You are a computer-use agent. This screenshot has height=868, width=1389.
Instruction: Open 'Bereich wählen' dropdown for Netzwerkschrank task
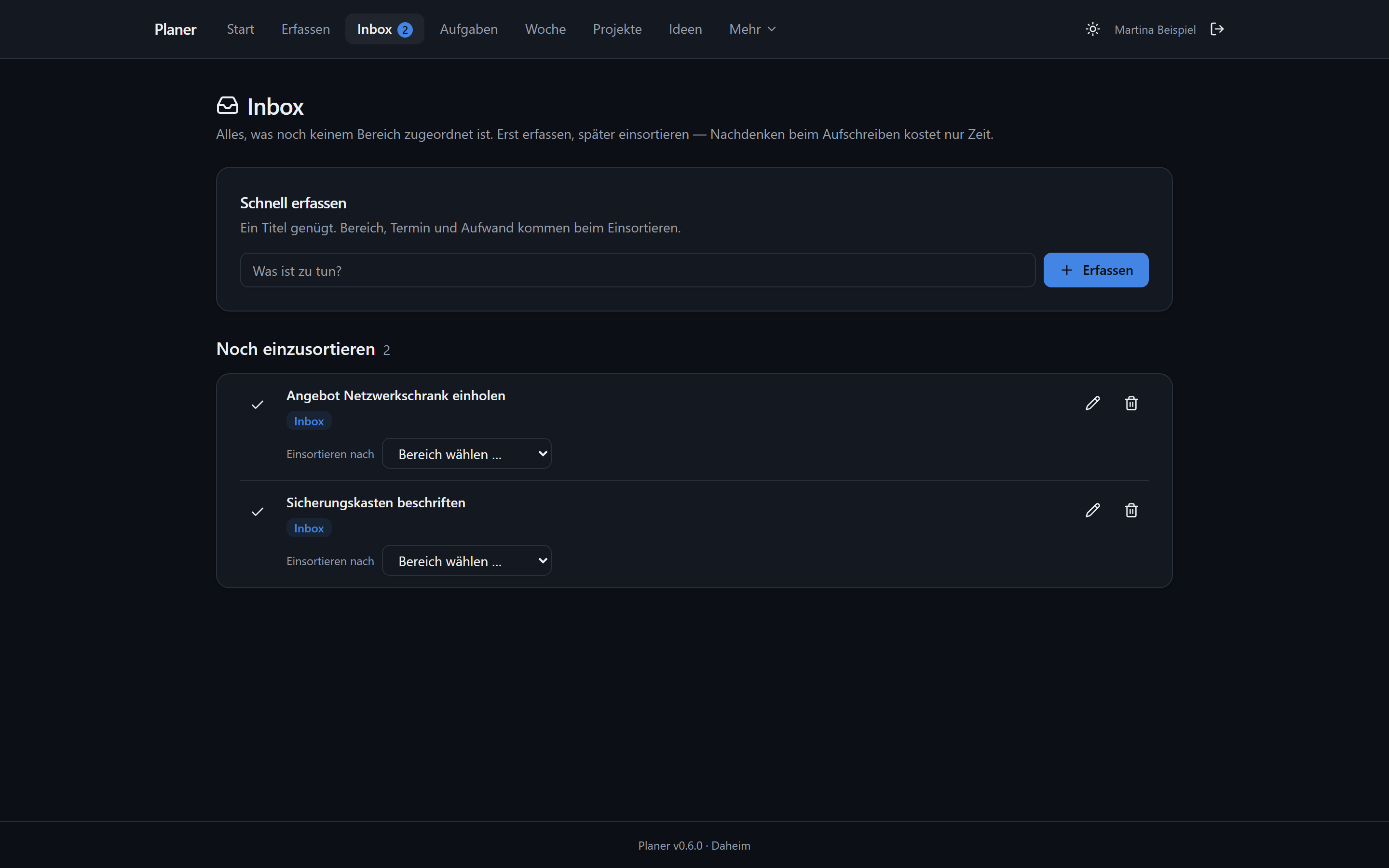[x=467, y=453]
